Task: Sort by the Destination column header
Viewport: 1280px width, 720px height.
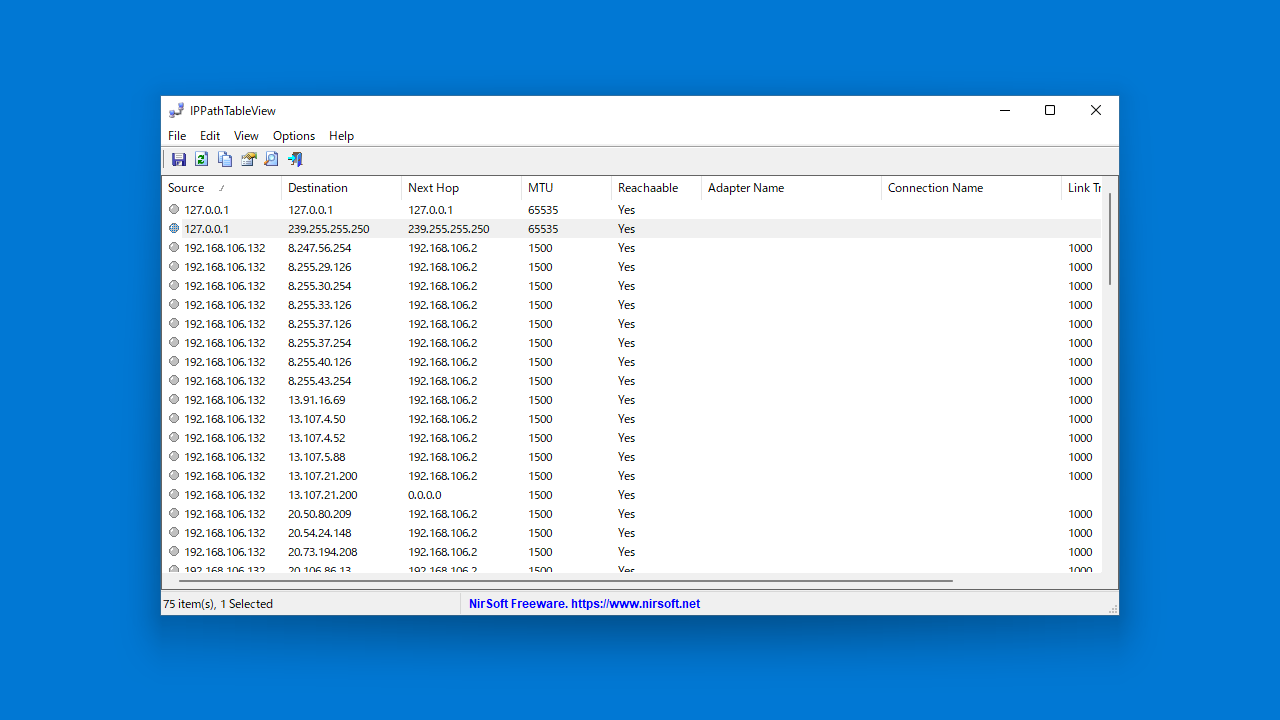Action: [342, 188]
